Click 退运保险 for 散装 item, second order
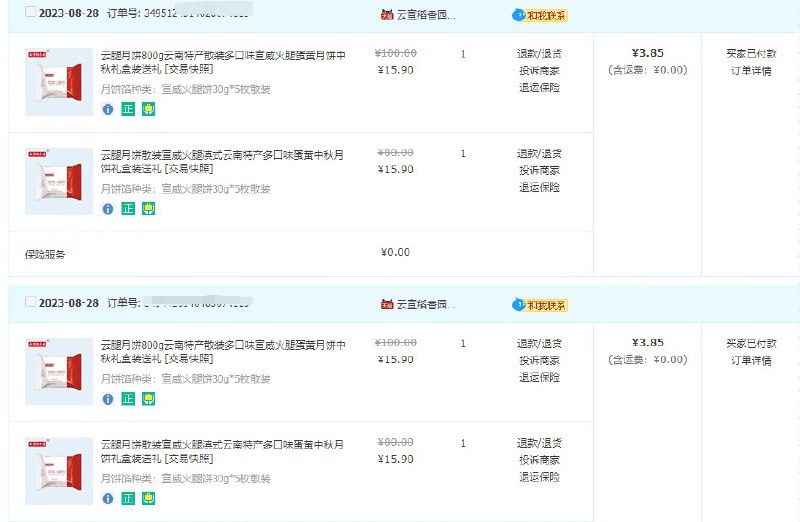 539,477
